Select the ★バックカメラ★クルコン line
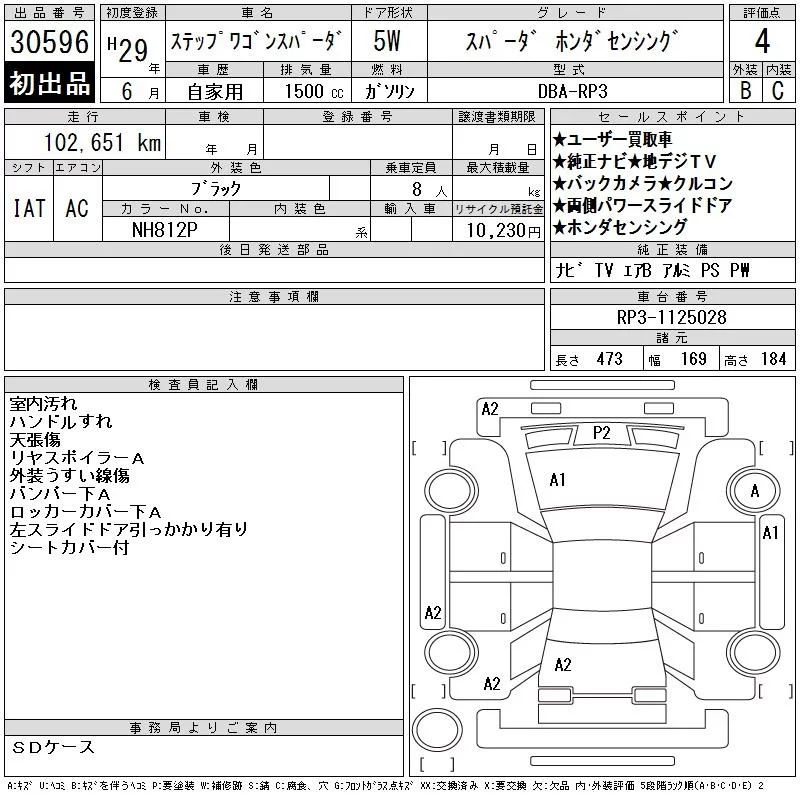 coord(643,183)
